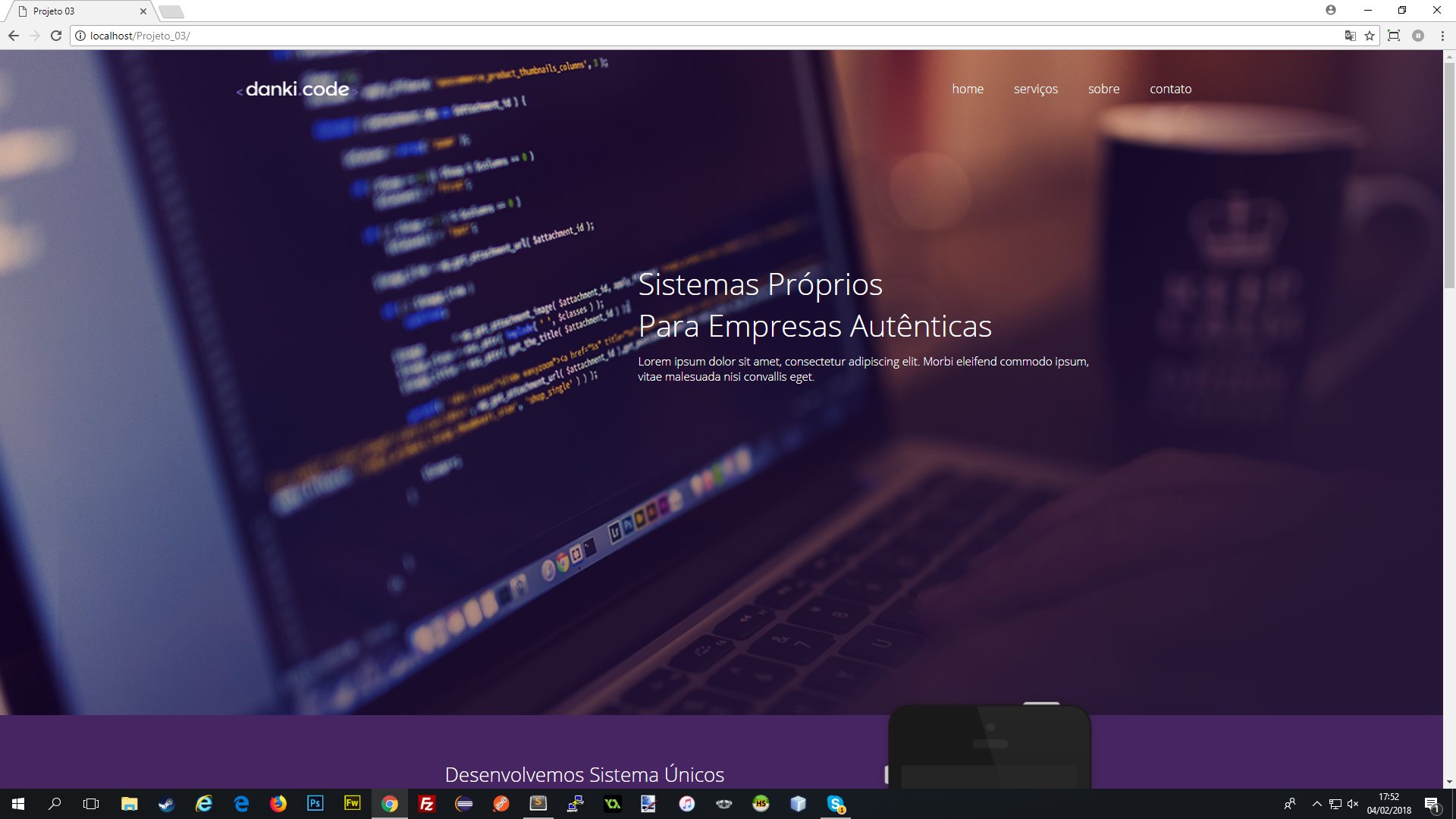Viewport: 1456px width, 819px height.
Task: Go to the serviços nav link
Action: (x=1035, y=89)
